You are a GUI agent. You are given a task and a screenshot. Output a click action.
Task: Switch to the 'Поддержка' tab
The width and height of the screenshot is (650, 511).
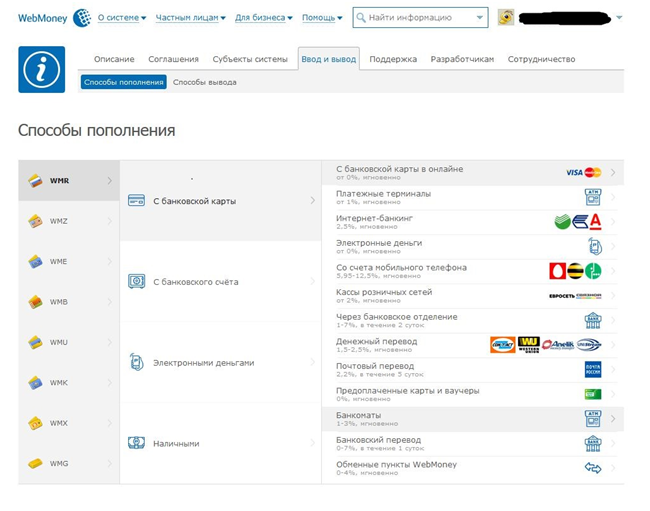[x=393, y=59]
